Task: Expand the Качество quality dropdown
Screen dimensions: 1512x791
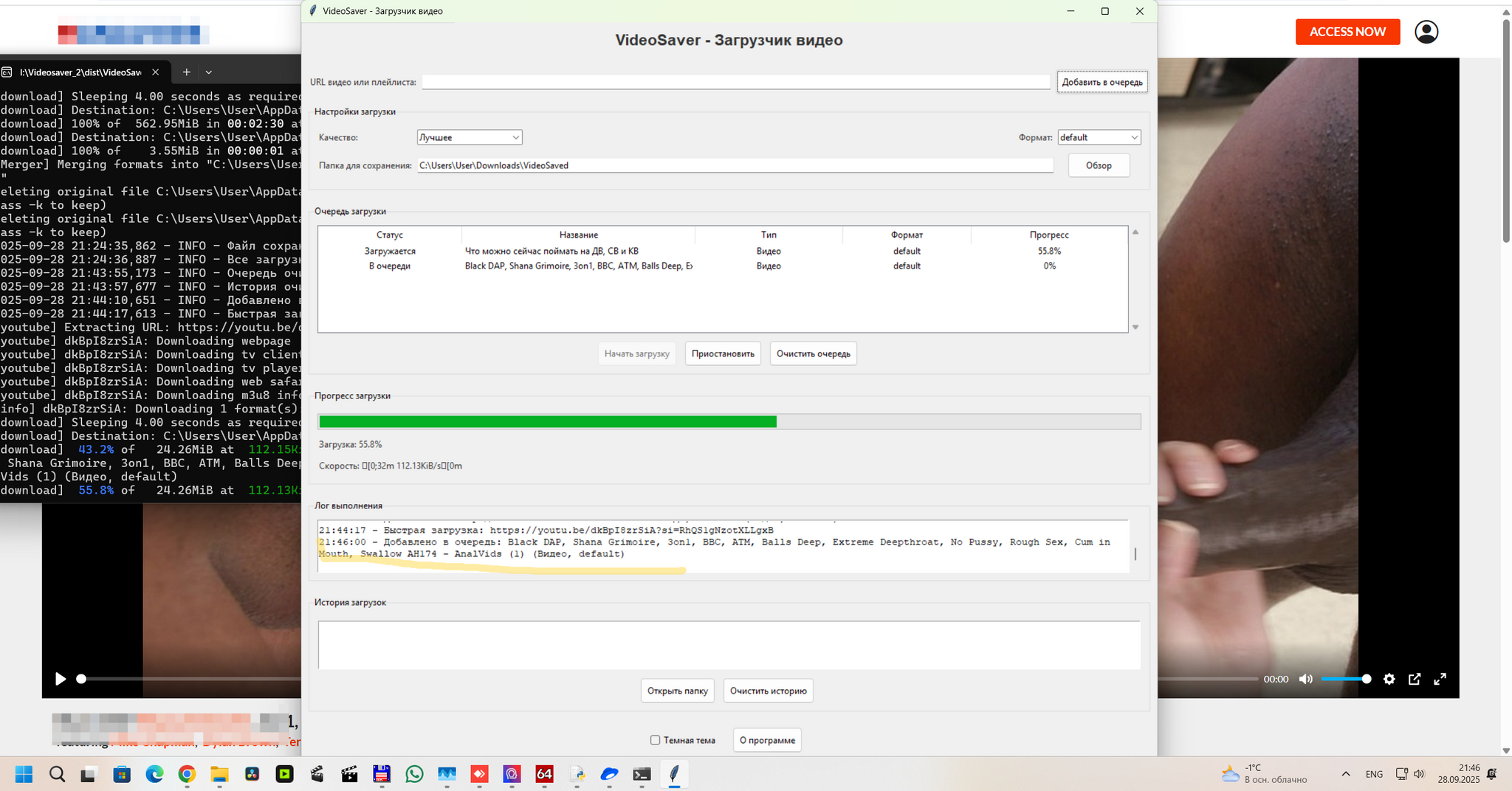Action: coord(470,137)
